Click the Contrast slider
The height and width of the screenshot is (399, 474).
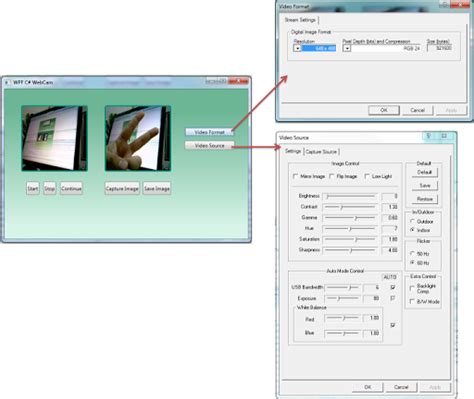click(350, 207)
